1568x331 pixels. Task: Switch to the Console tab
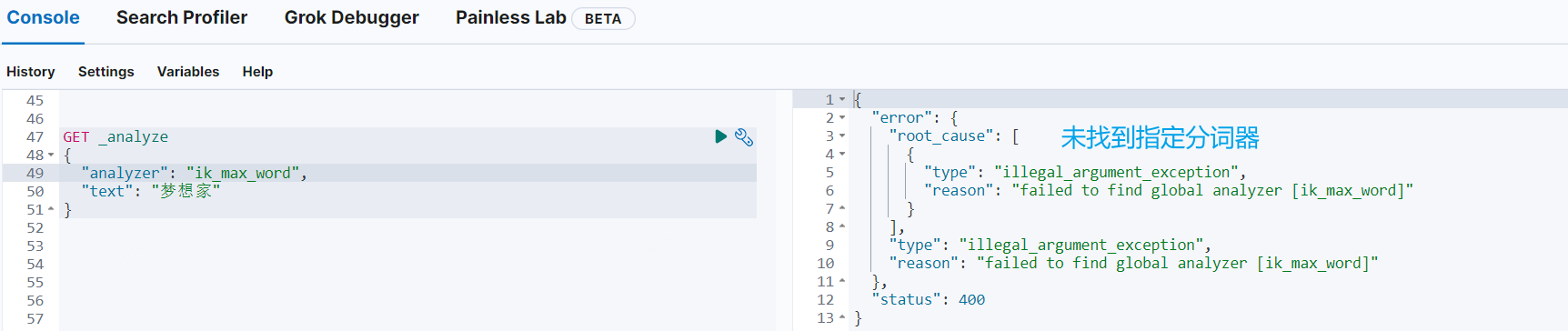click(43, 17)
